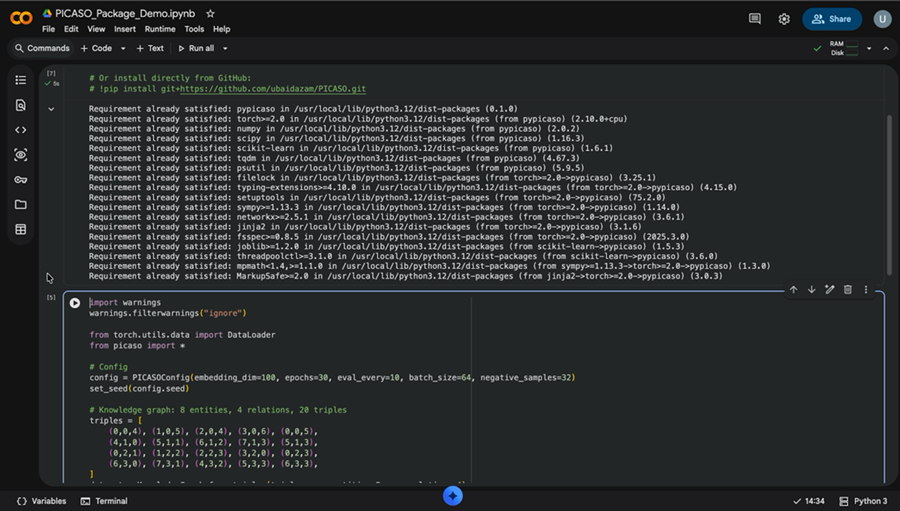Add a new Code cell
The width and height of the screenshot is (900, 511).
tap(96, 48)
